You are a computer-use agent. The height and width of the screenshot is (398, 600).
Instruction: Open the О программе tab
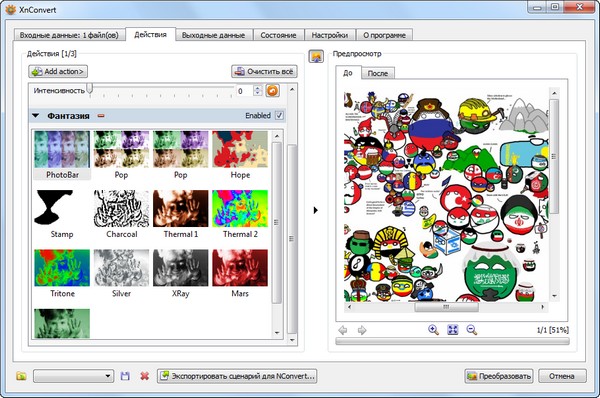click(384, 35)
